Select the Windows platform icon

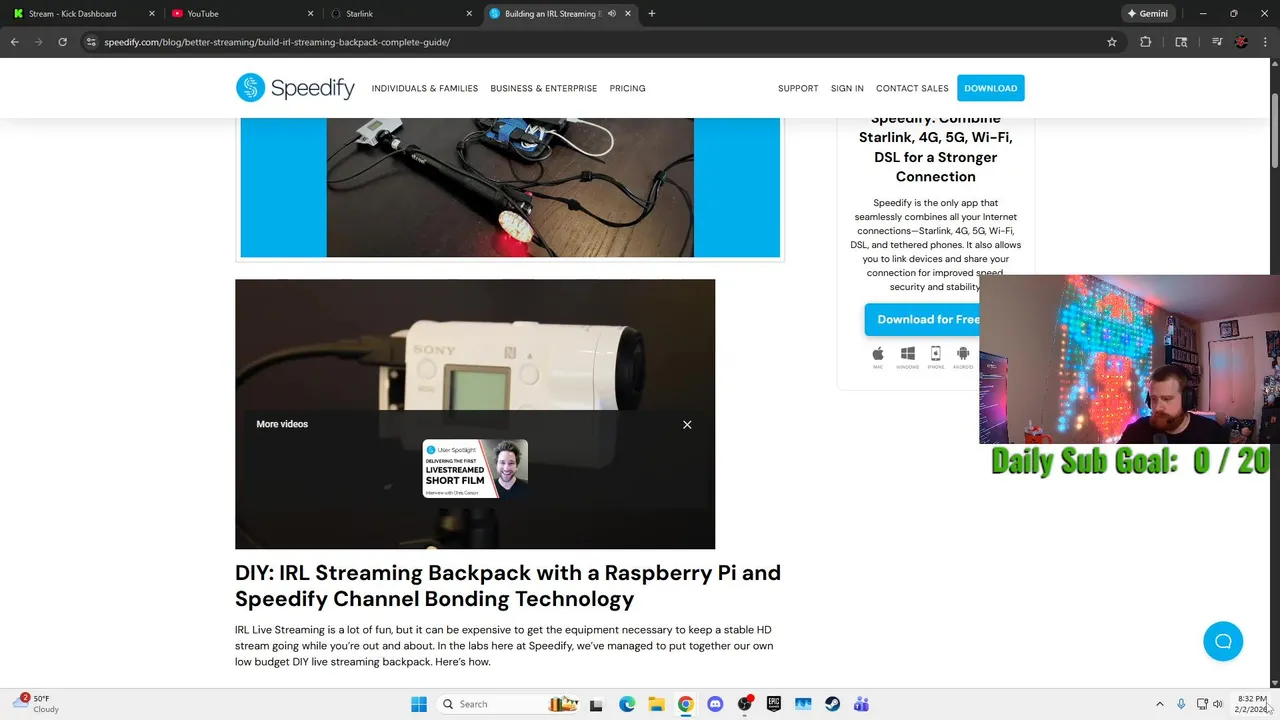point(907,355)
